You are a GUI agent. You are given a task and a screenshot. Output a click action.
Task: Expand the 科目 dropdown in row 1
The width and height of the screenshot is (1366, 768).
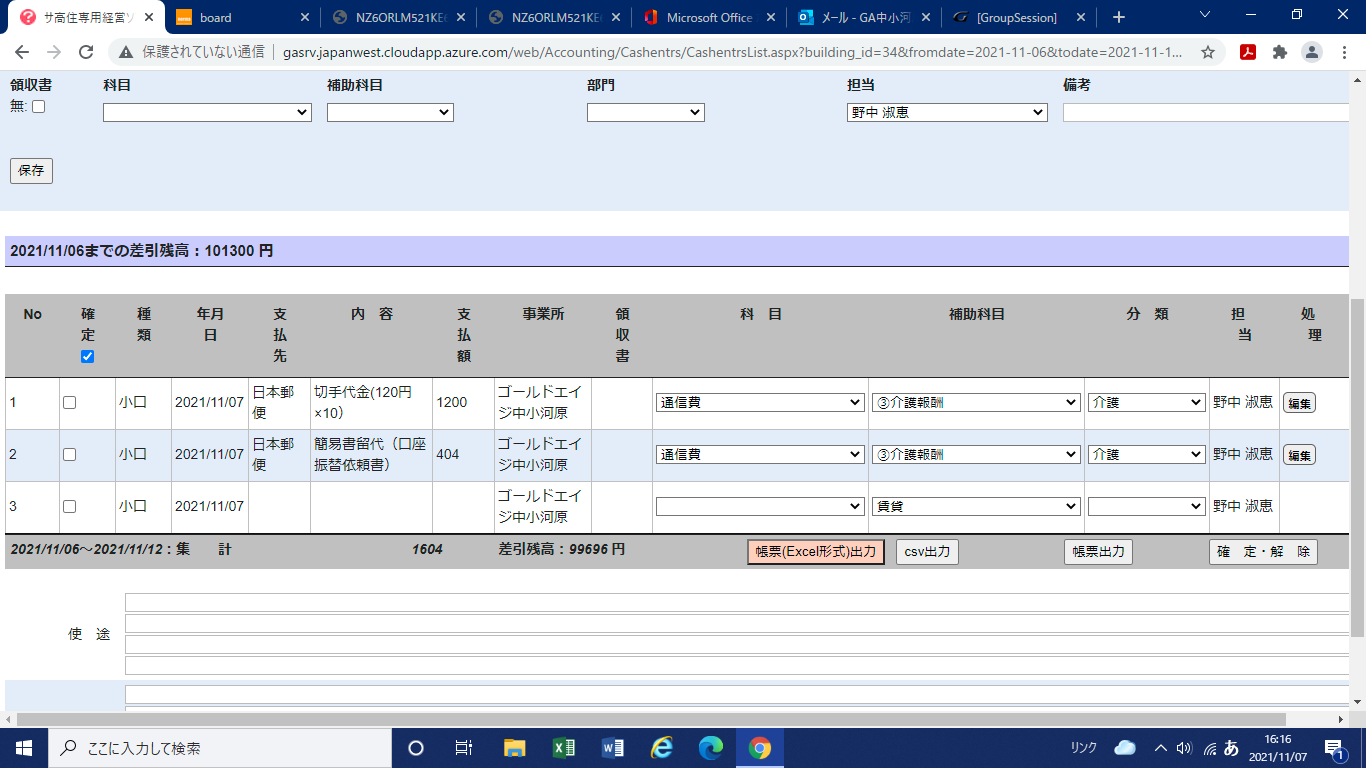point(759,402)
